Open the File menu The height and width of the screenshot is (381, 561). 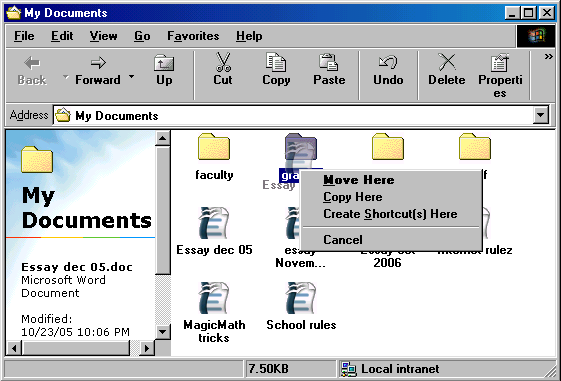[24, 36]
